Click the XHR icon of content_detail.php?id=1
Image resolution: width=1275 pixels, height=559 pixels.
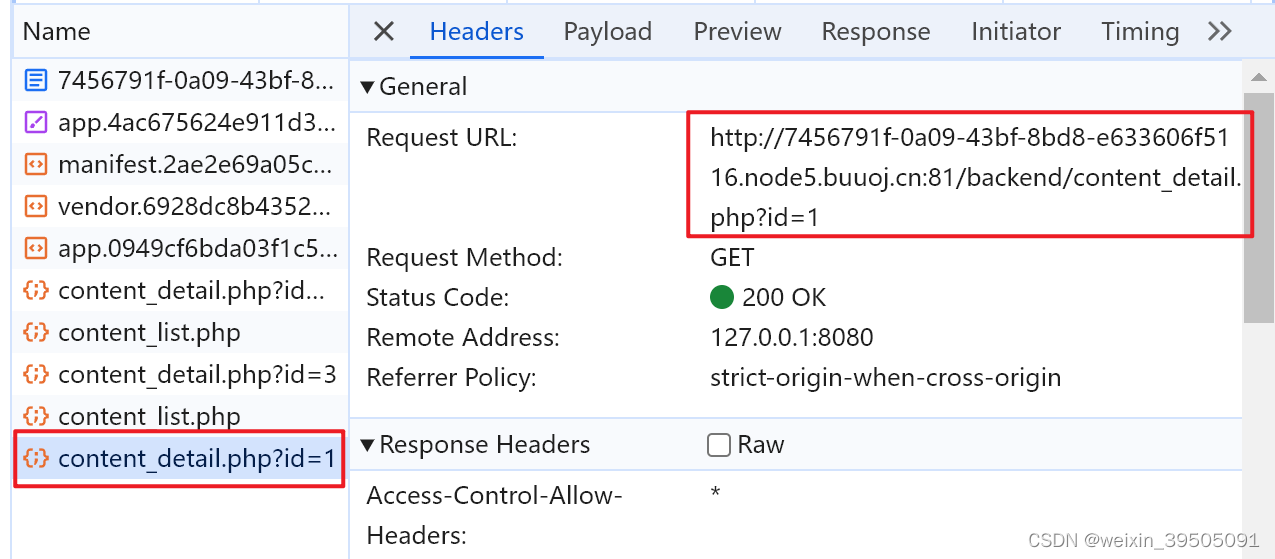pyautogui.click(x=36, y=459)
